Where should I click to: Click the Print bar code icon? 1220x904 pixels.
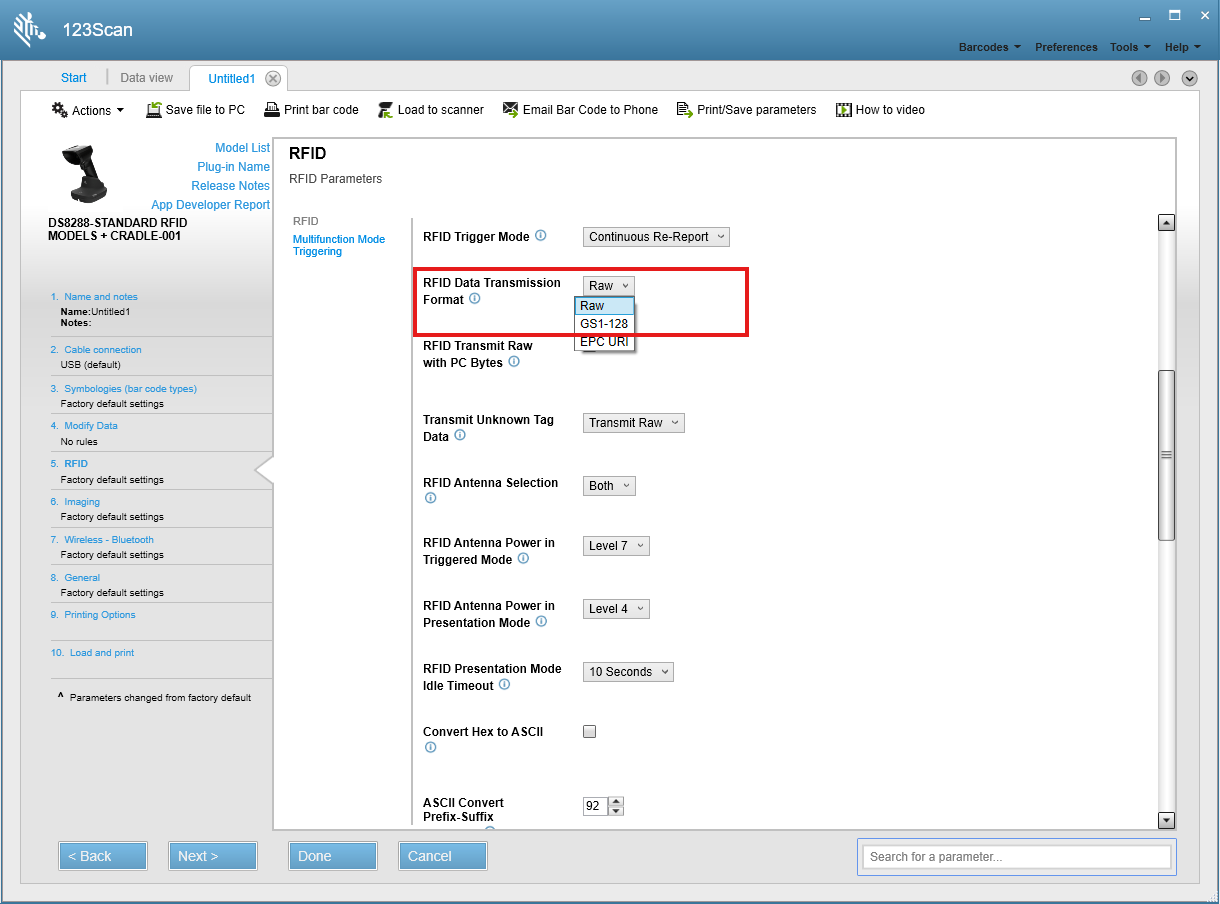point(272,110)
